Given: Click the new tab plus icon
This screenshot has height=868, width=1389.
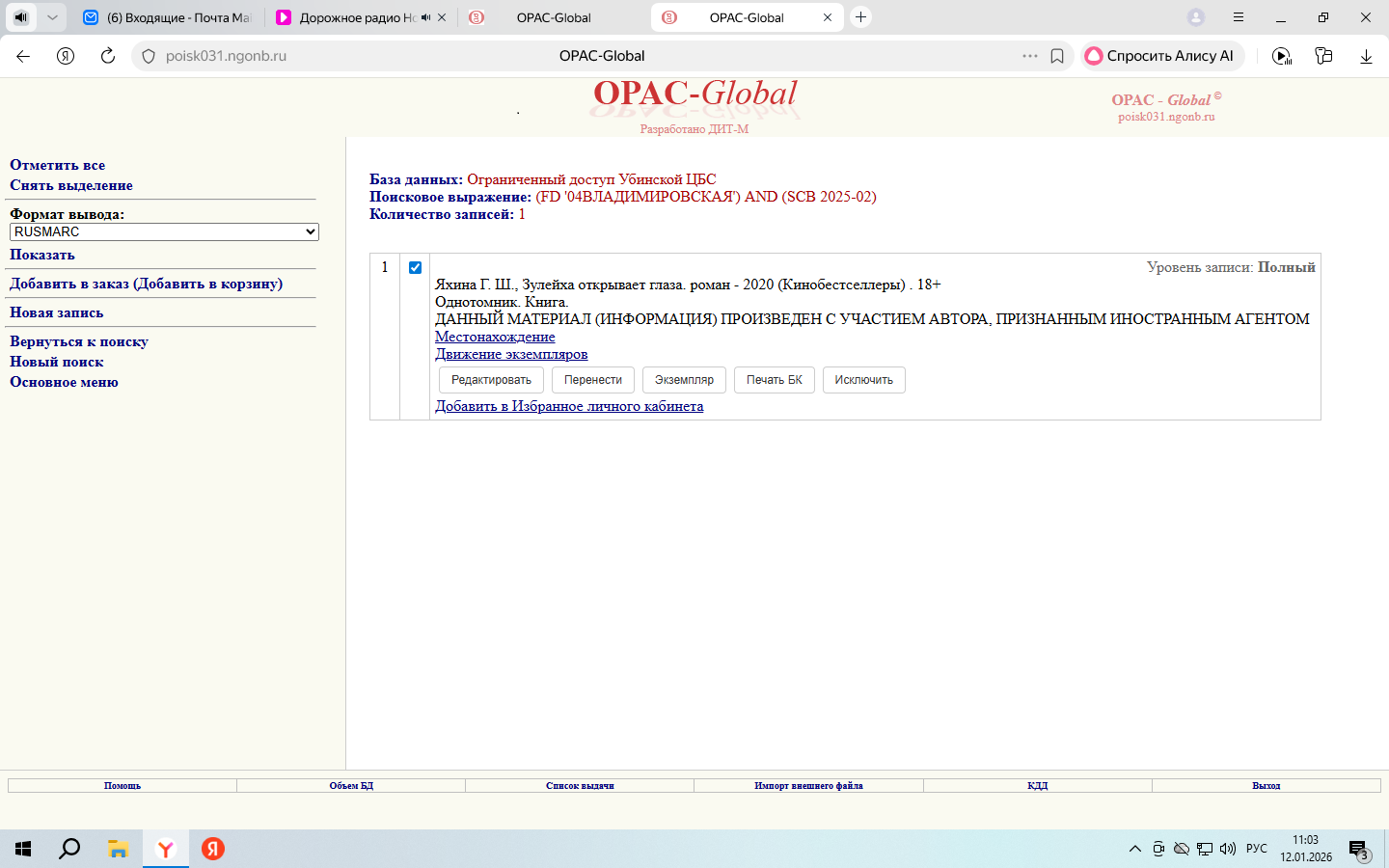Looking at the screenshot, I should 860,17.
